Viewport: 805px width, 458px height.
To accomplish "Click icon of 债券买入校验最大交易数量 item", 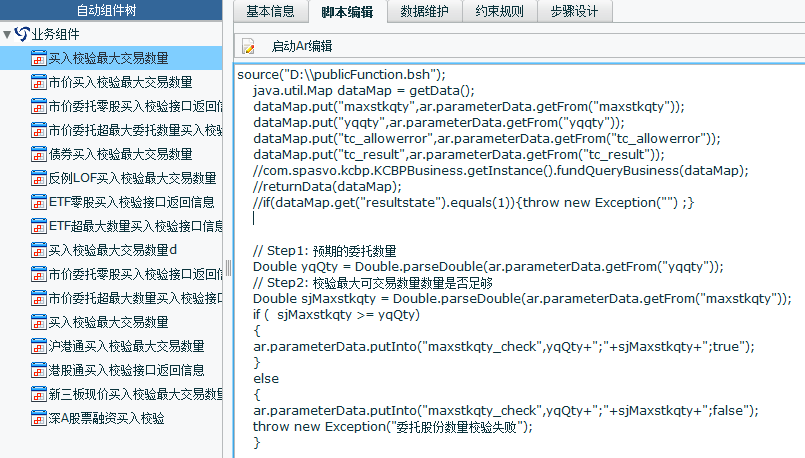I will (39, 155).
